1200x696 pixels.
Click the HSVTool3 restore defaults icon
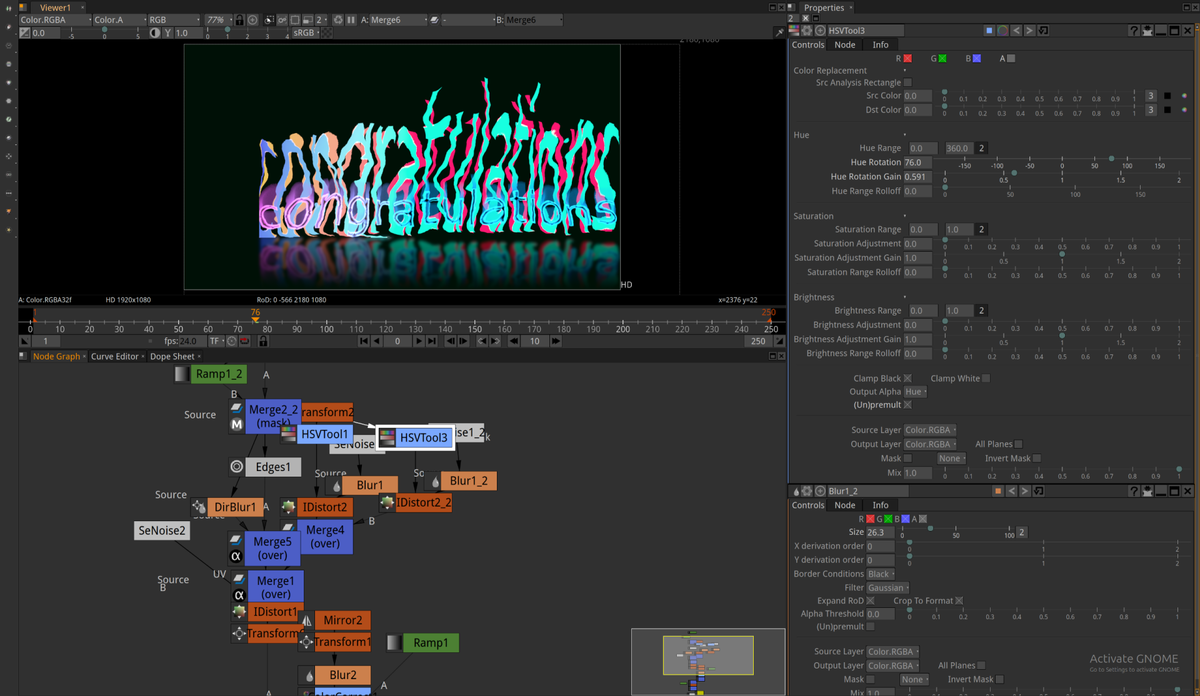tap(1043, 31)
